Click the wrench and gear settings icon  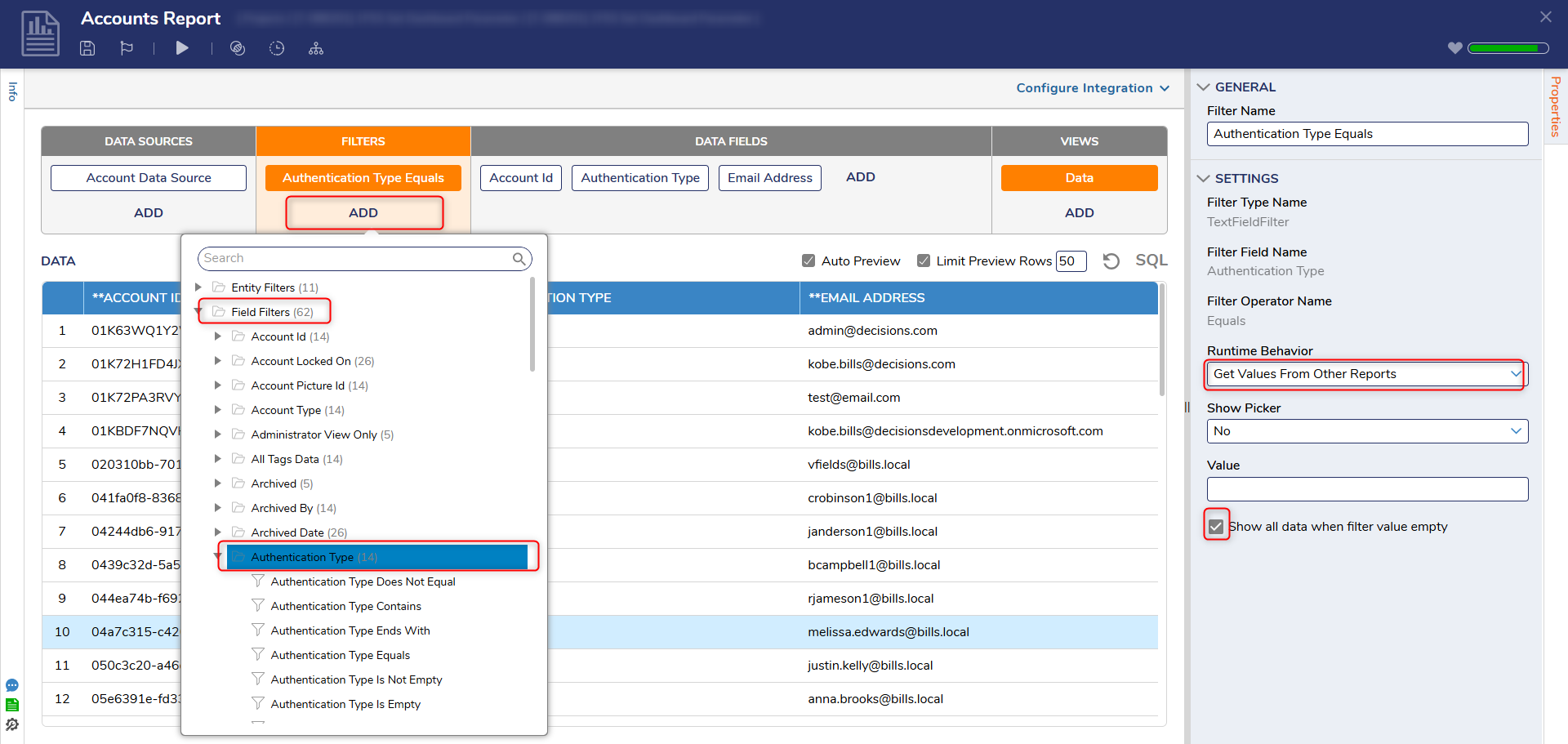click(x=12, y=724)
